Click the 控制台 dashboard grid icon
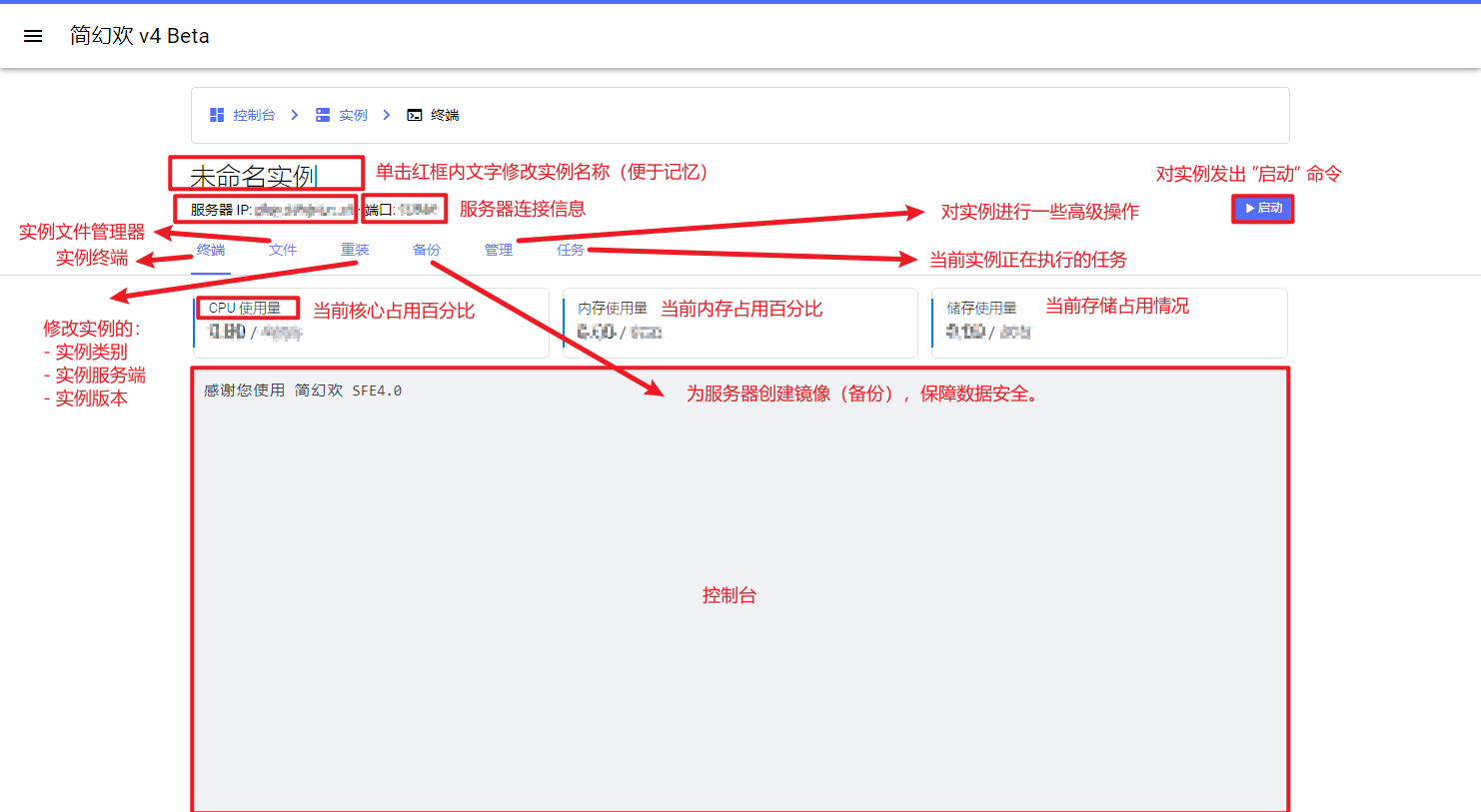 tap(217, 115)
